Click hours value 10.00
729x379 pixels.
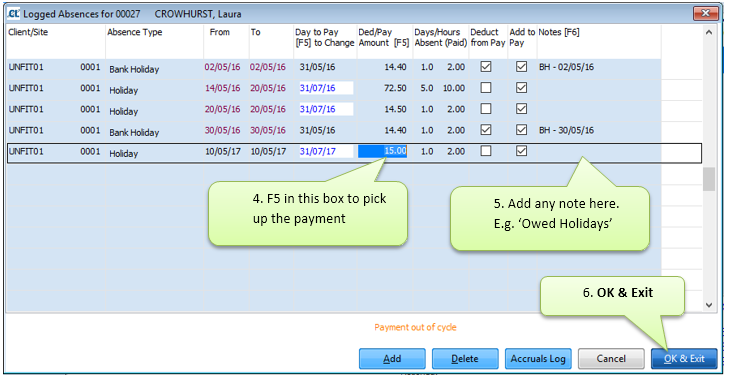click(x=454, y=88)
